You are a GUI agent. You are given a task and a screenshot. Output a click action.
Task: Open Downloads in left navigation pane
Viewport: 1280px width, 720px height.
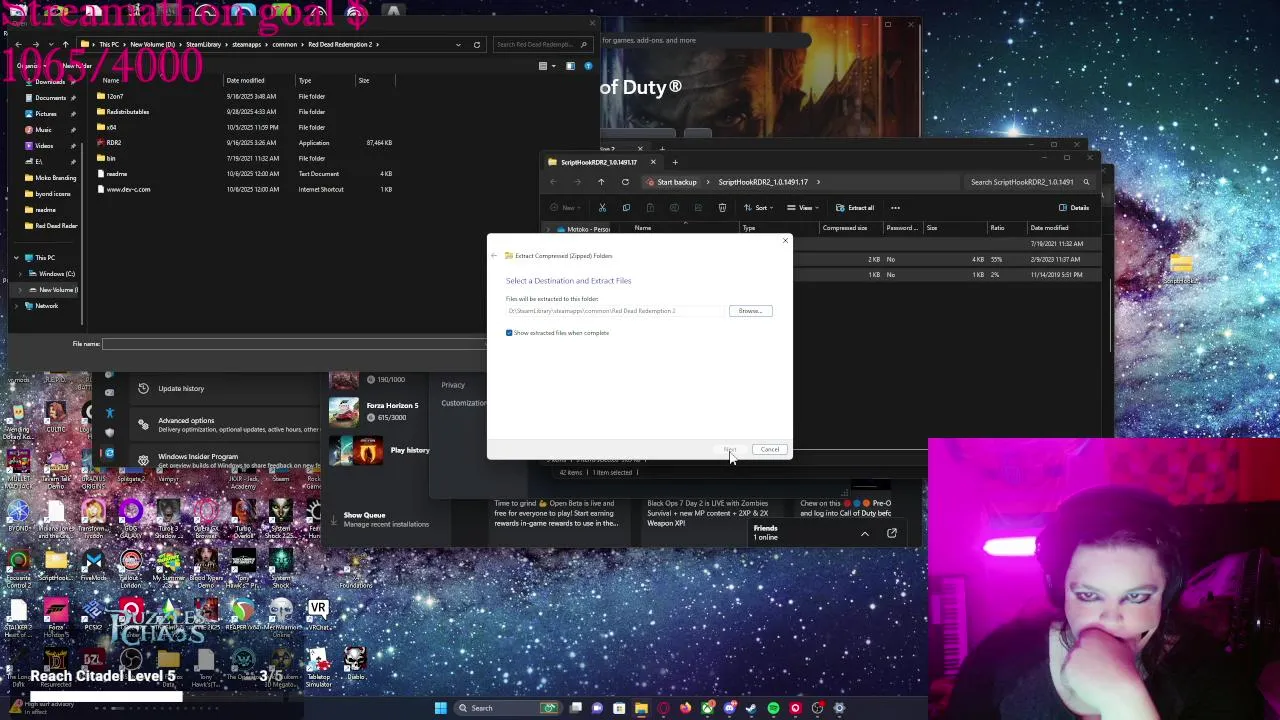[50, 82]
